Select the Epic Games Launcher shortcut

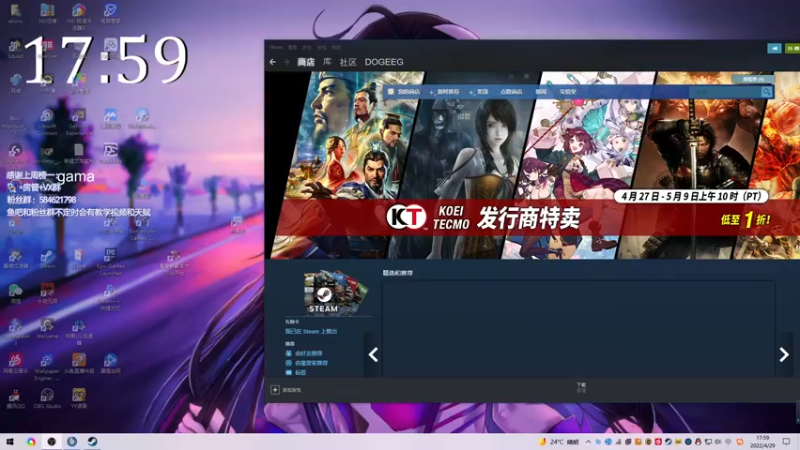point(110,262)
